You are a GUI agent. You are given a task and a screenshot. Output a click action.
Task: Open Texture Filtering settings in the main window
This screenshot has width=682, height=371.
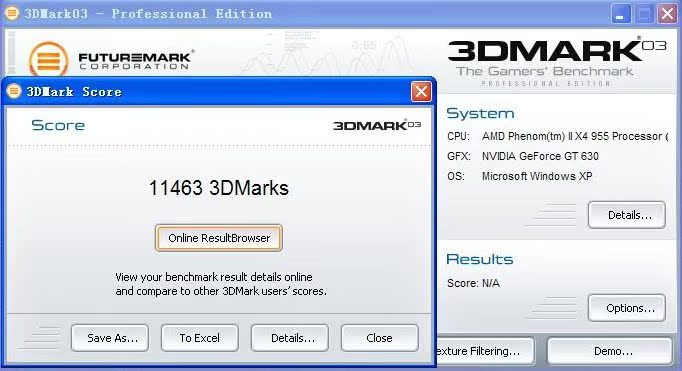click(485, 351)
